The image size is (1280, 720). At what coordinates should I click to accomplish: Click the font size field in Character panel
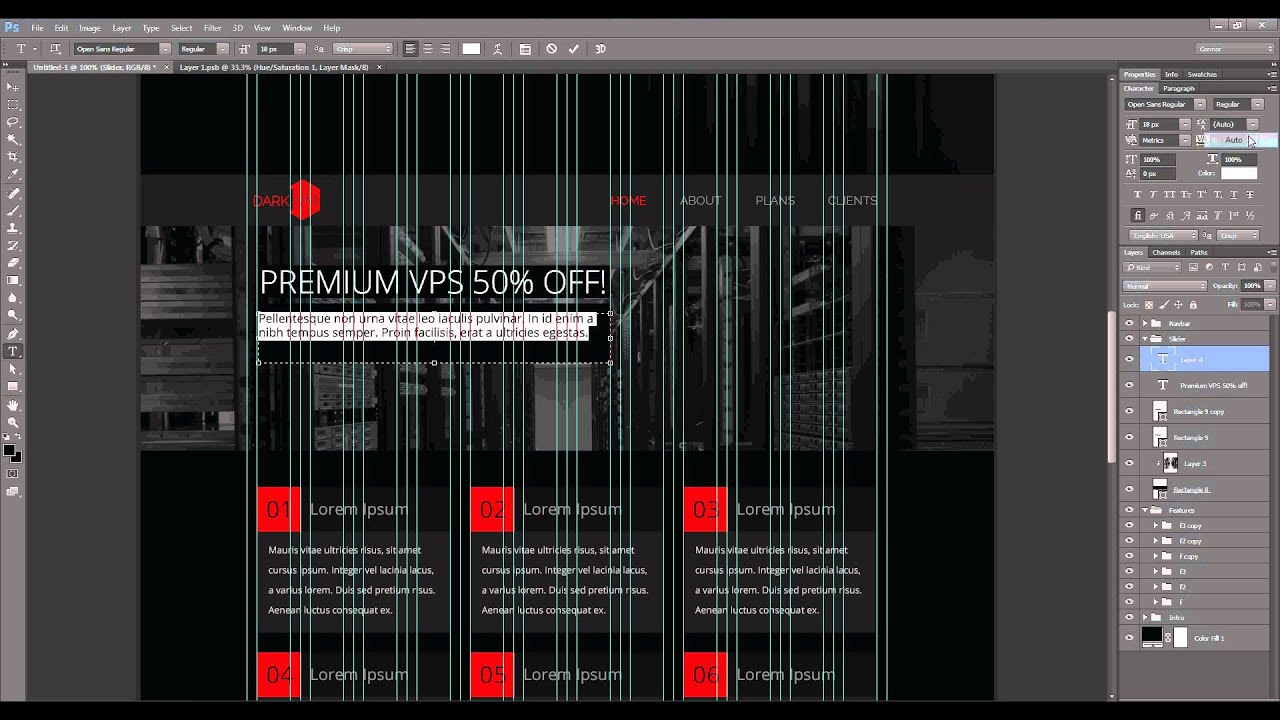[x=1158, y=124]
